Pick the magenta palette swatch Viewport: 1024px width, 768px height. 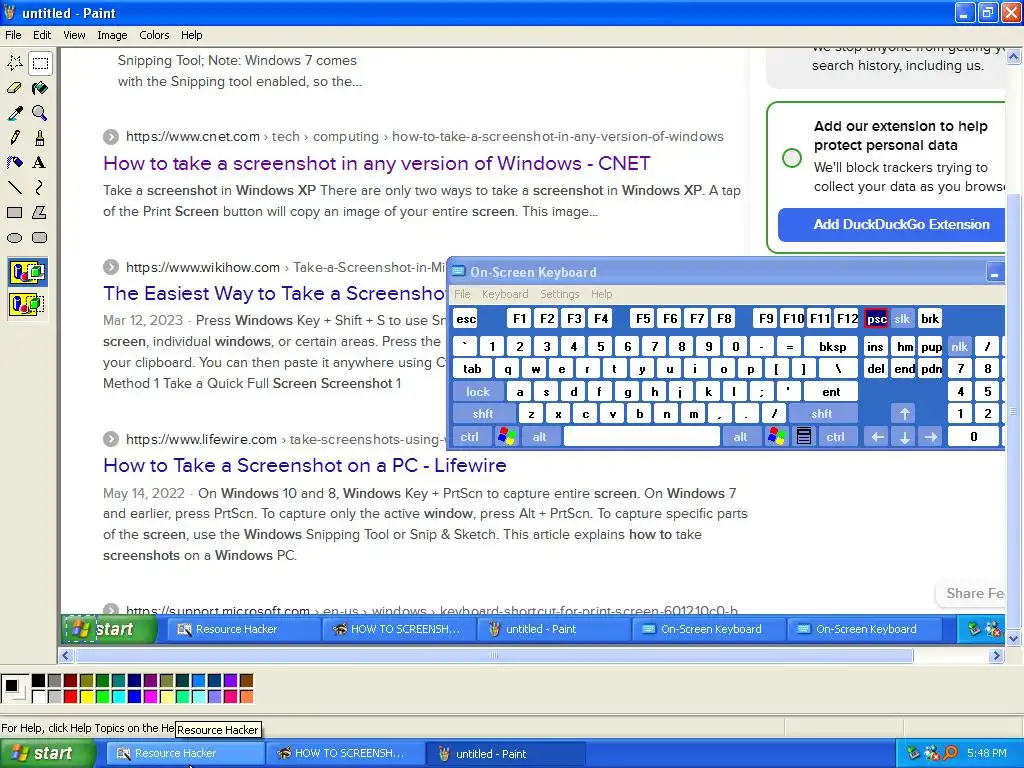pos(150,697)
